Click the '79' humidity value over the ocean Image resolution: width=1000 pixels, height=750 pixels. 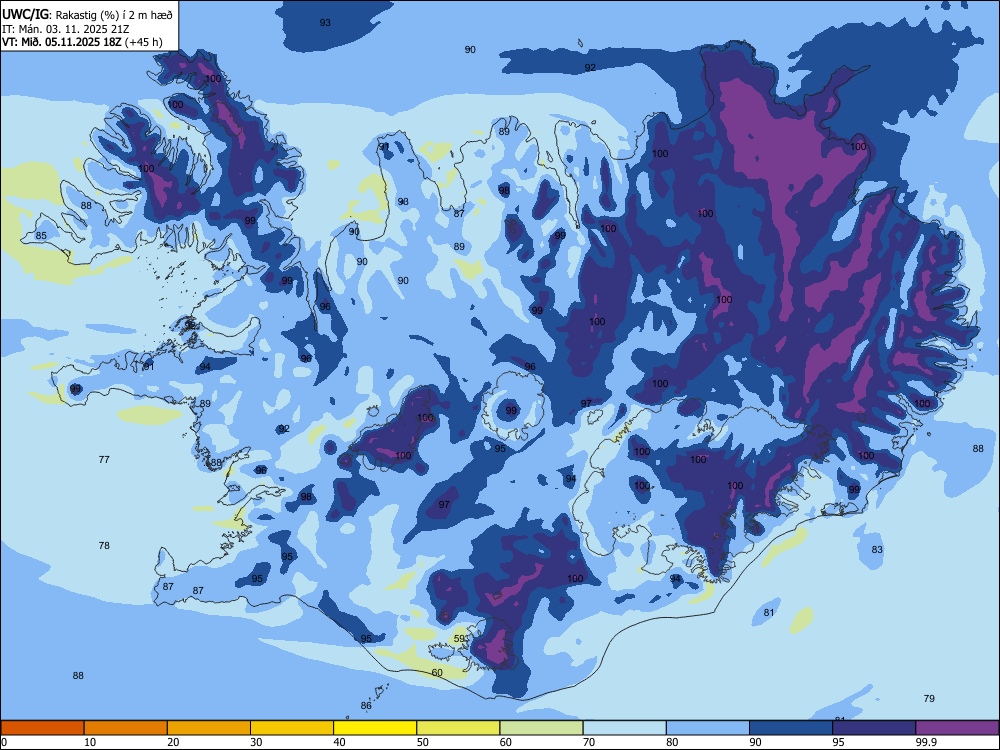pos(929,698)
